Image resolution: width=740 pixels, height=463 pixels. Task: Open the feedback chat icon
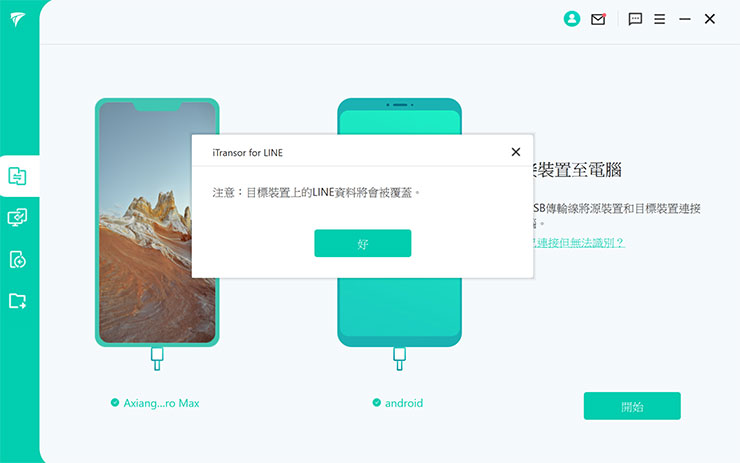[x=635, y=19]
